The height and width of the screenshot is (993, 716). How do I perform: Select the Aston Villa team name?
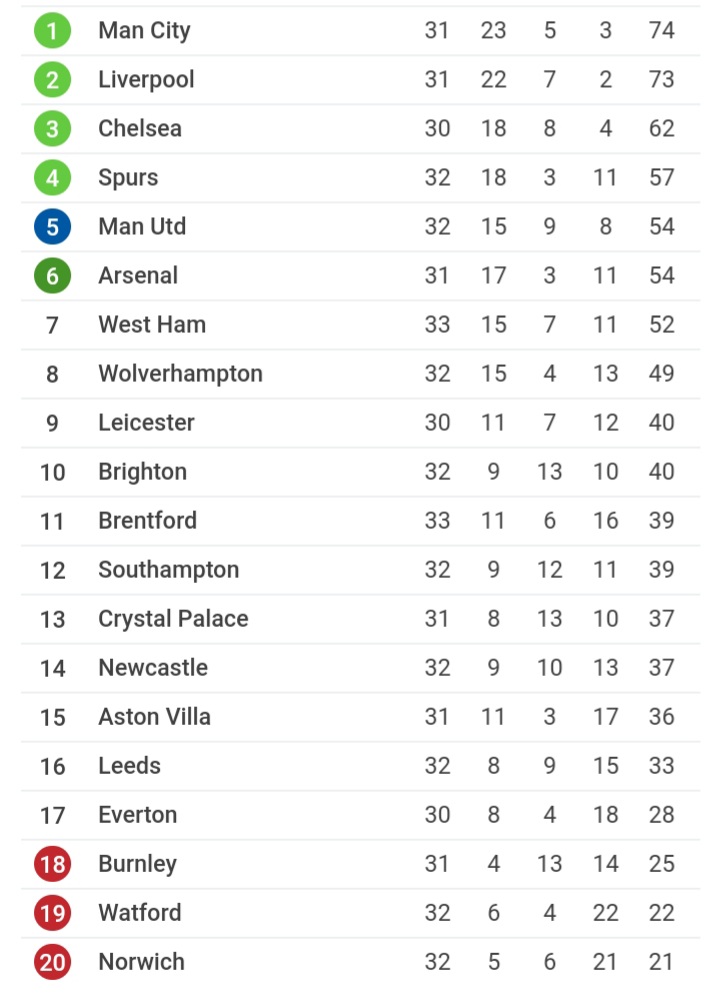pos(154,717)
